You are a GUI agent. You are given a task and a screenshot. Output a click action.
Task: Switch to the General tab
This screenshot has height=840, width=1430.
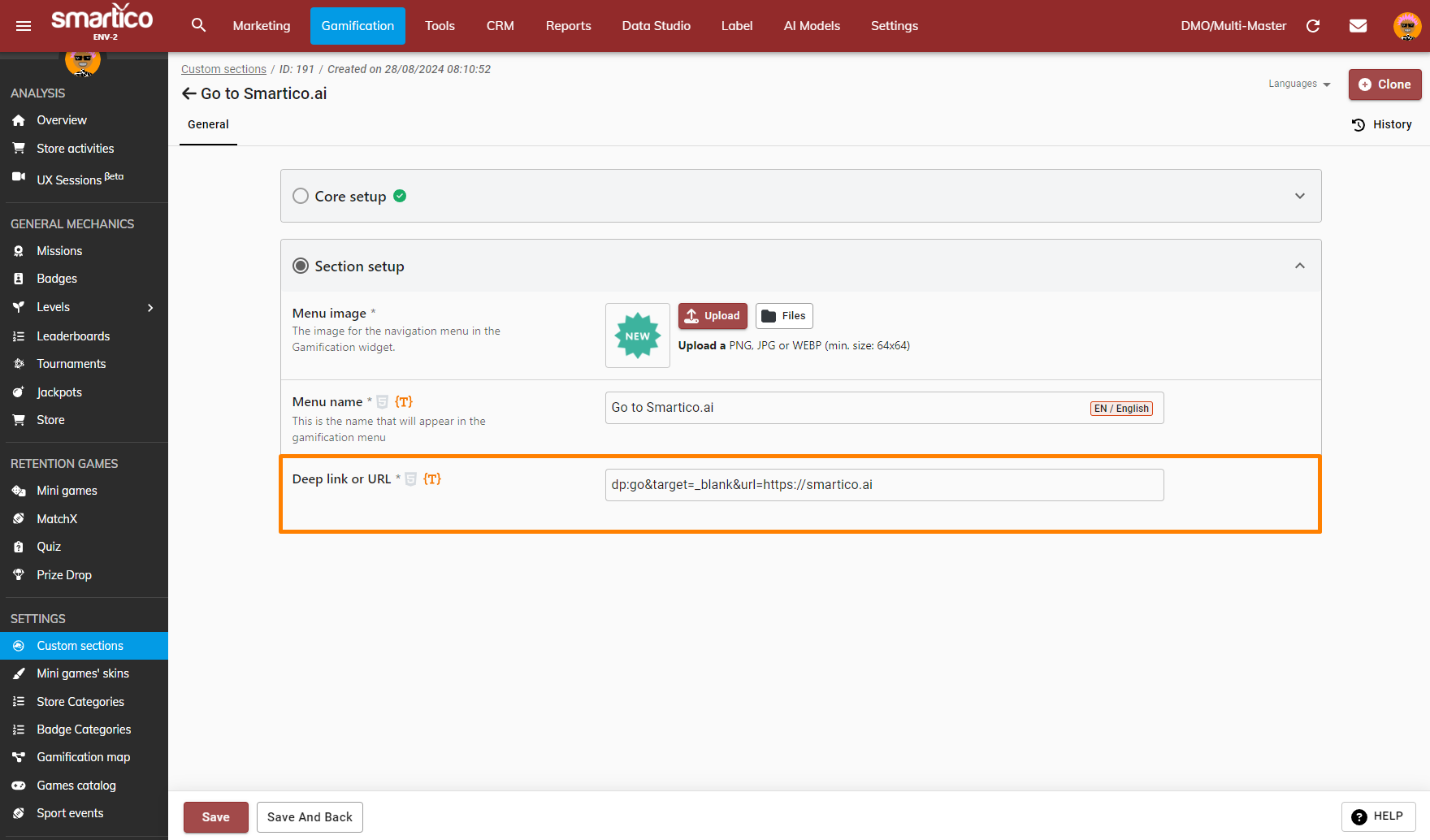(208, 124)
